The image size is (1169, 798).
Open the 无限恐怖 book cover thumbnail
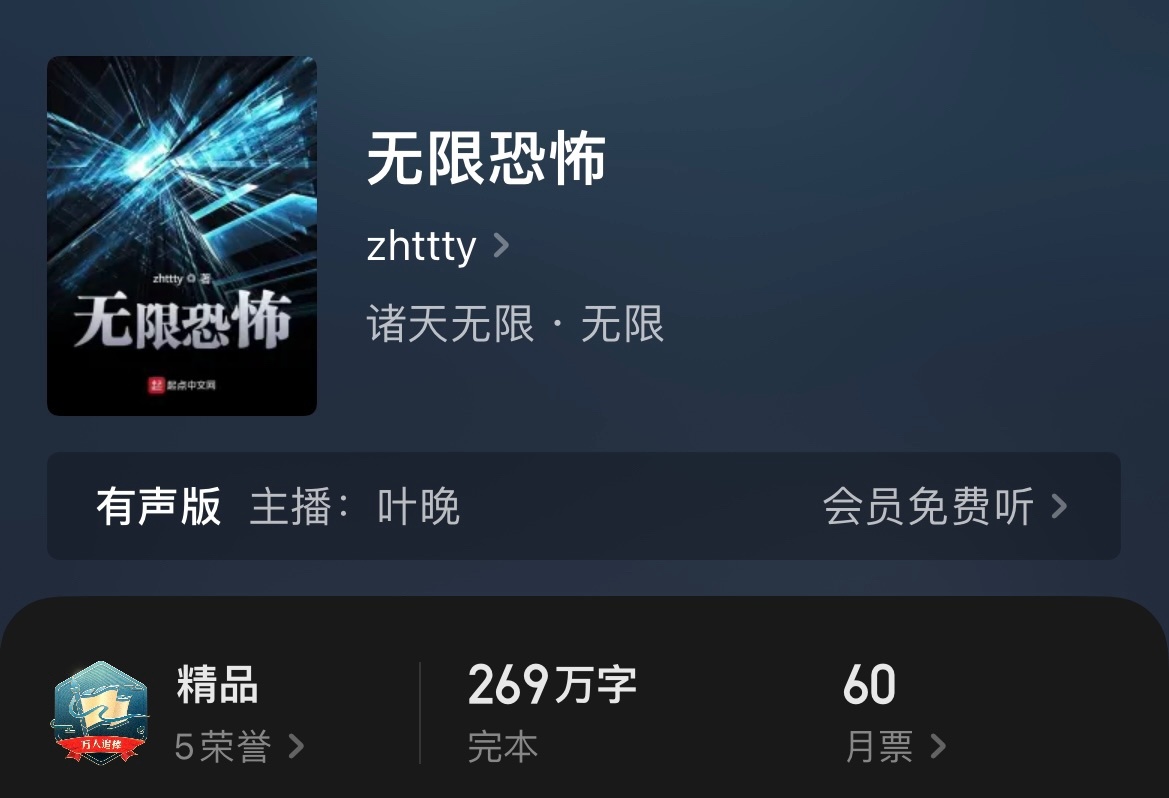[x=182, y=236]
